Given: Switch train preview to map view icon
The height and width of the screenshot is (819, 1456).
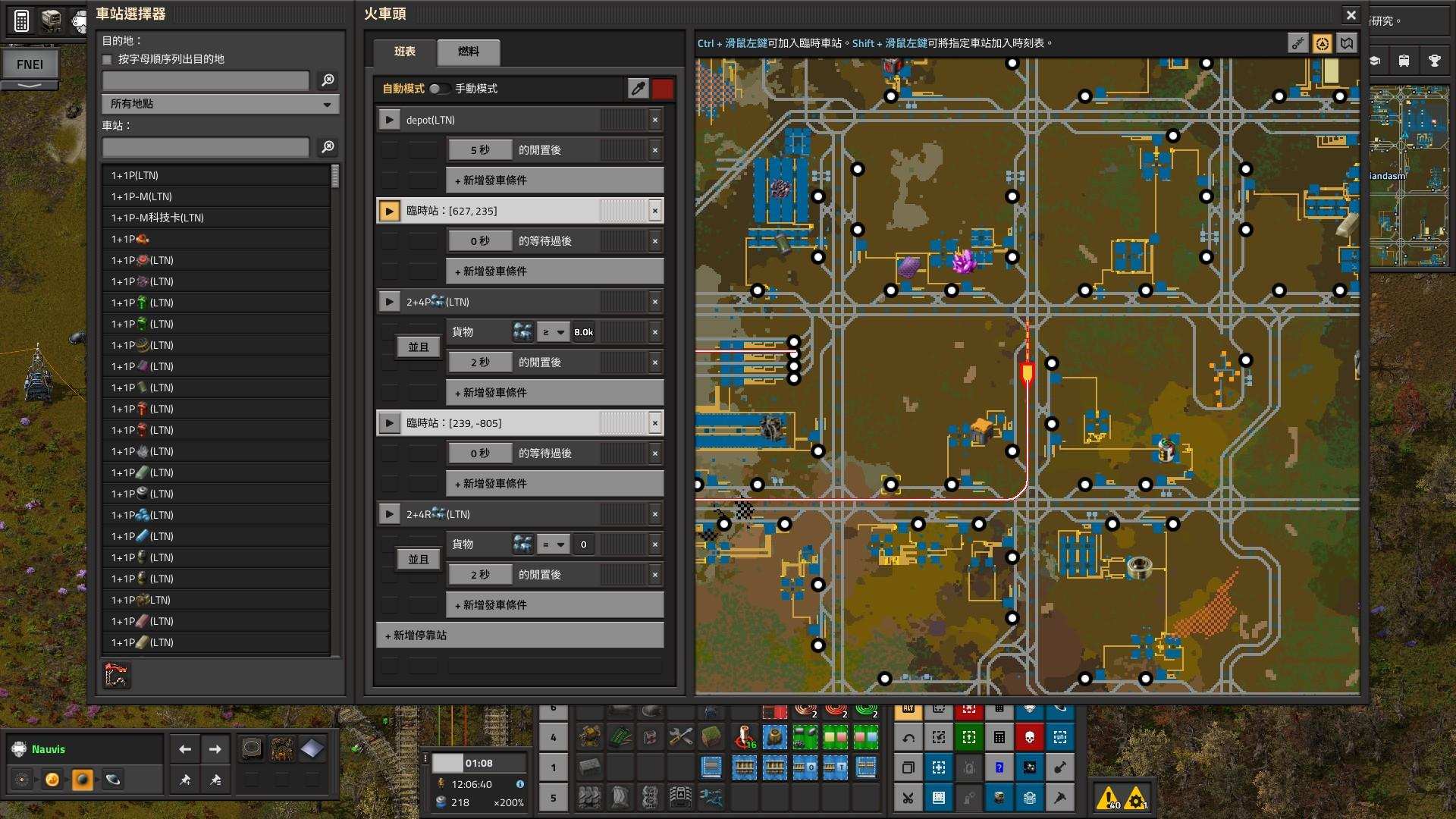Looking at the screenshot, I should (x=1348, y=43).
